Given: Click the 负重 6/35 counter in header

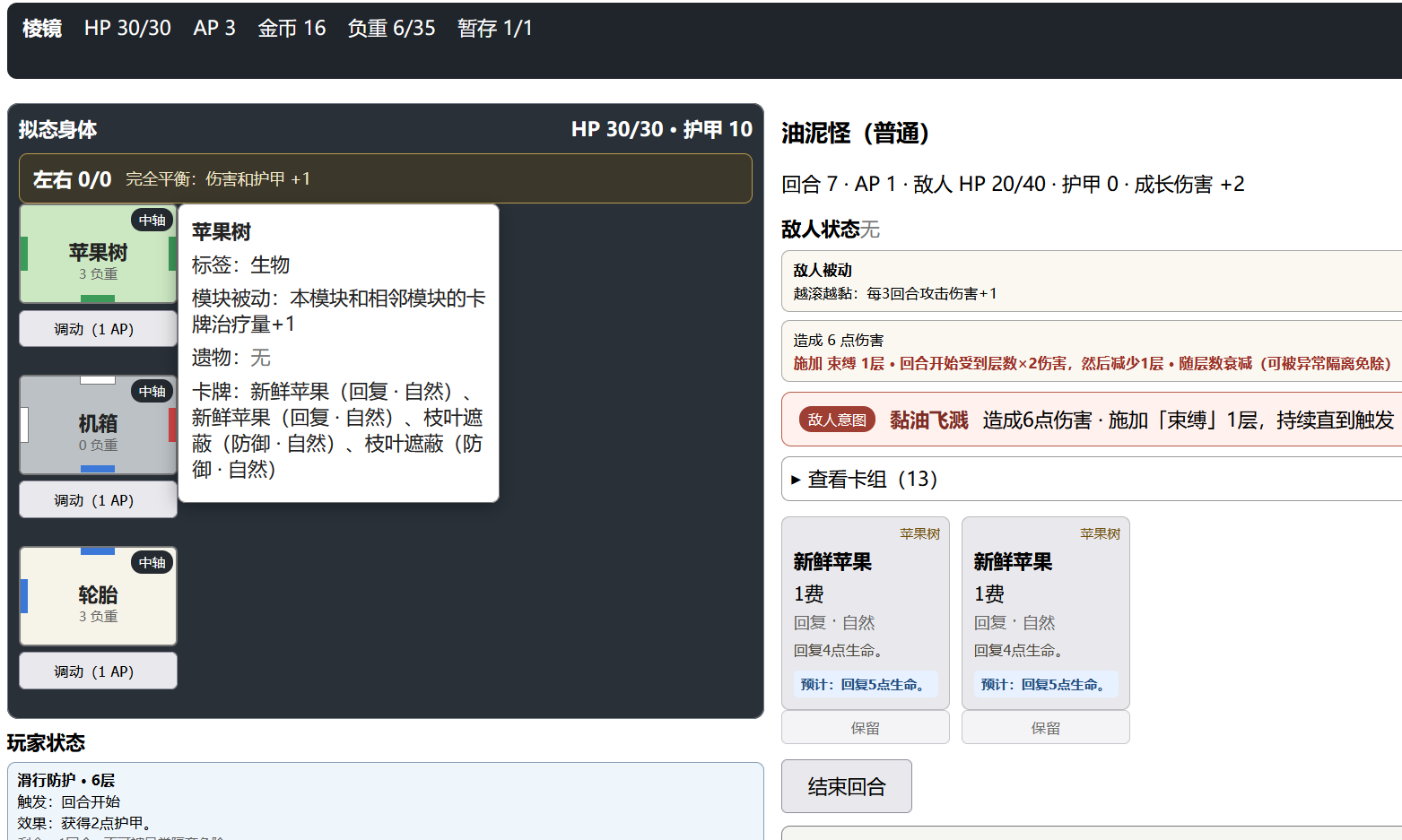Looking at the screenshot, I should tap(391, 28).
